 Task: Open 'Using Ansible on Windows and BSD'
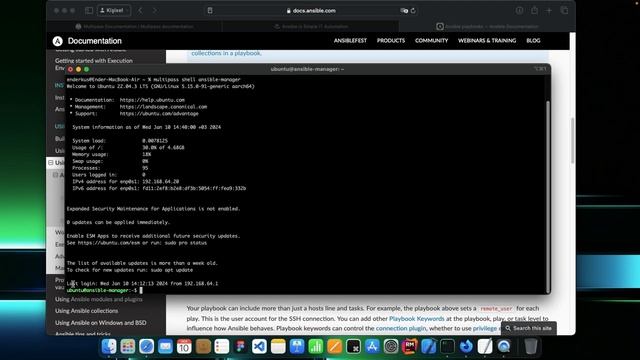pyautogui.click(x=101, y=323)
